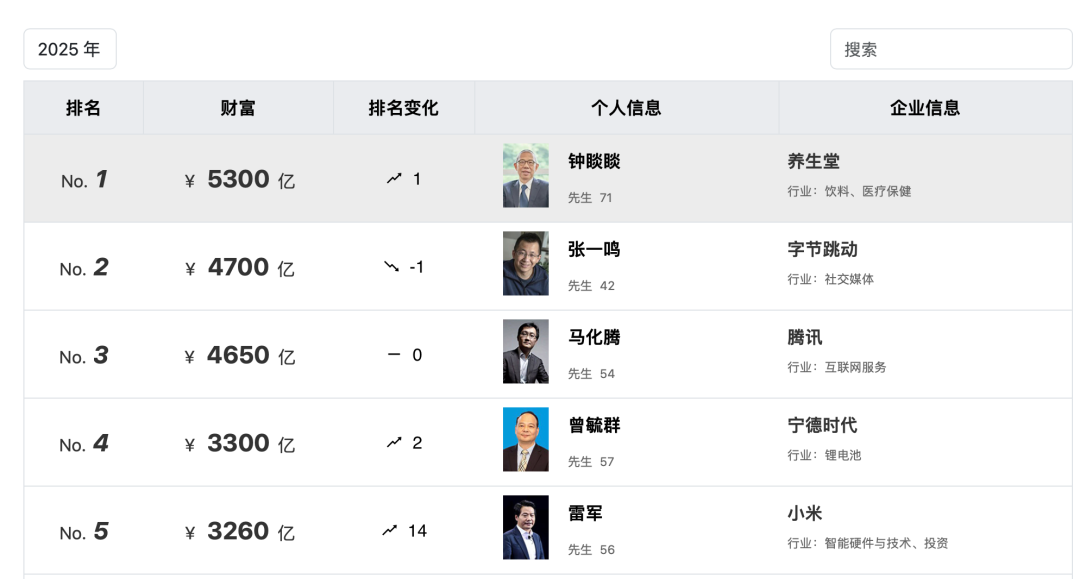Click the 个人信息 column header

click(x=626, y=108)
